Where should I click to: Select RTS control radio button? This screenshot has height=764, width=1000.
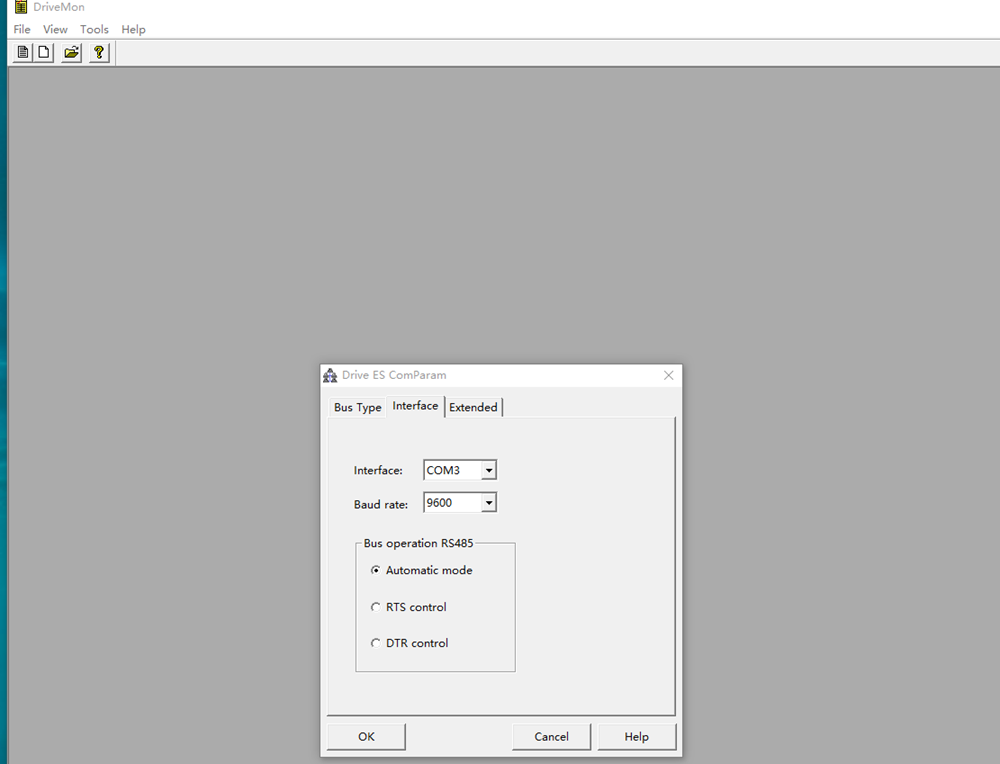coord(376,607)
